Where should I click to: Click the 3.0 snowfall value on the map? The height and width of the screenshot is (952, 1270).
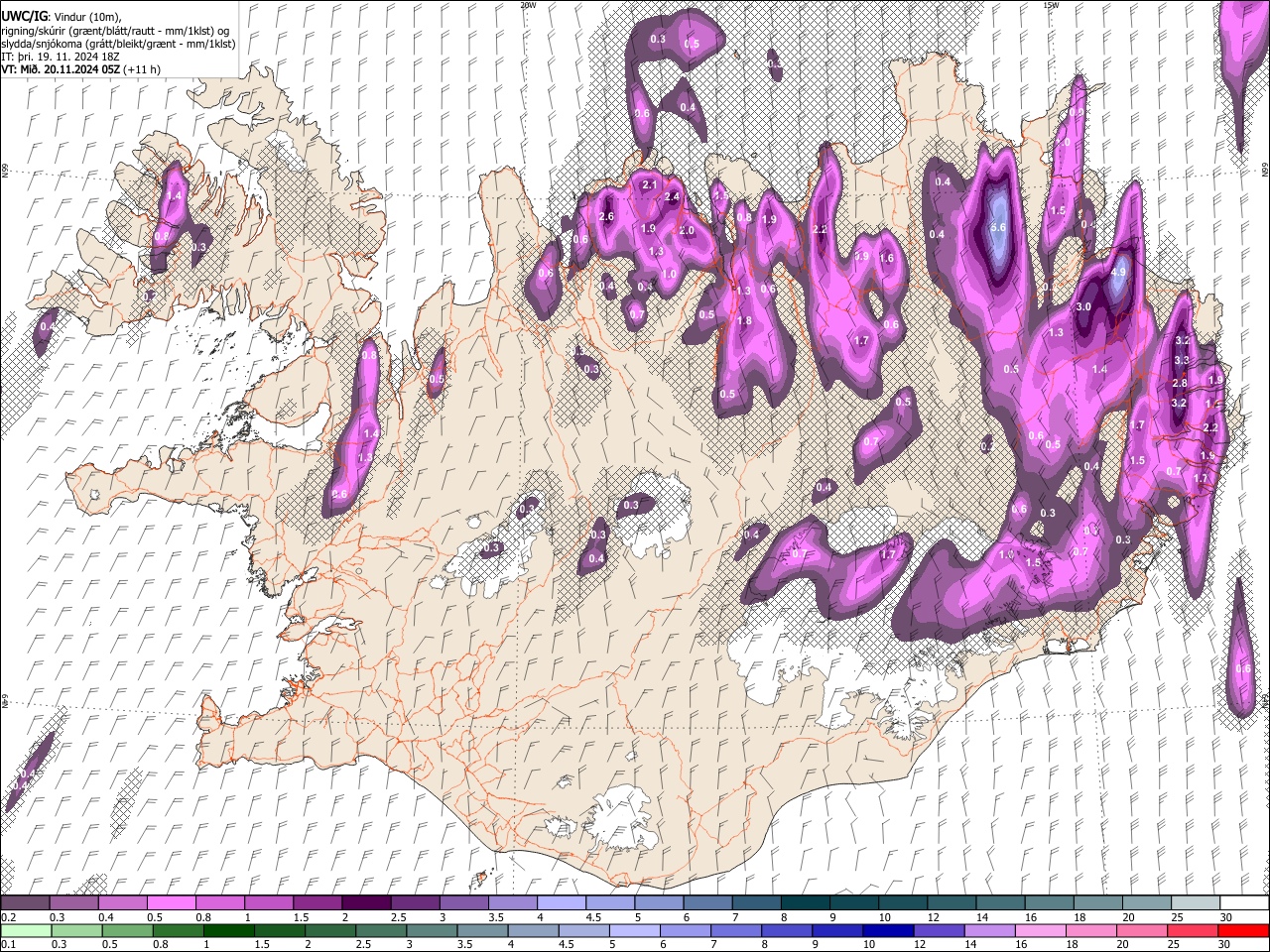(1083, 307)
